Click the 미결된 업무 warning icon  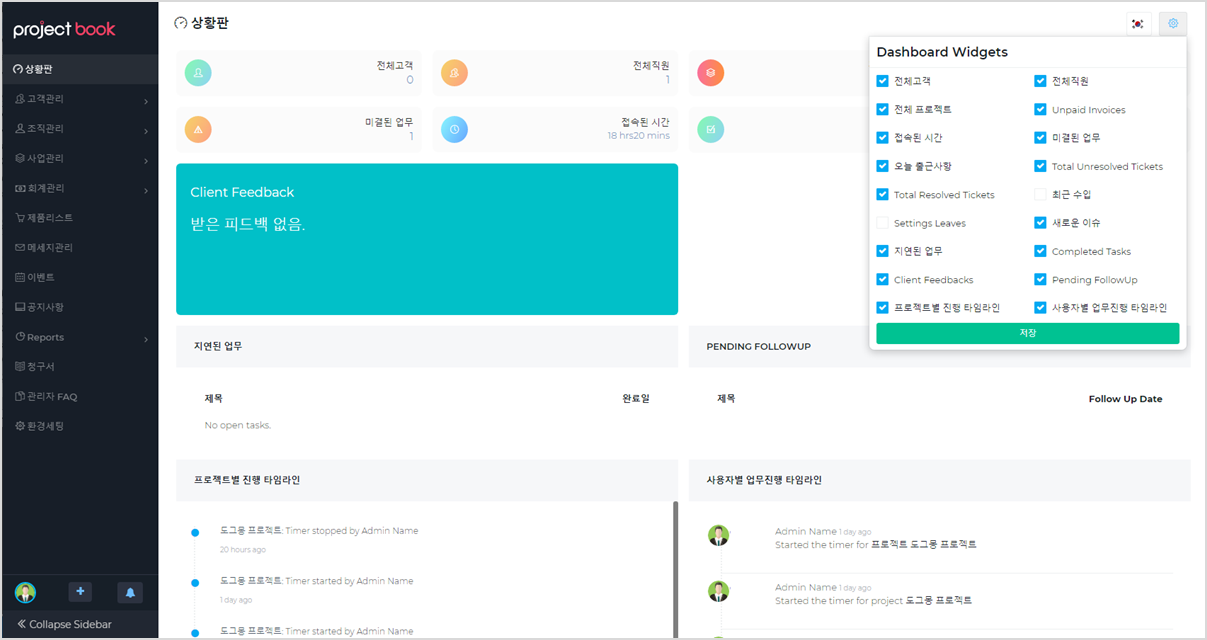198,129
